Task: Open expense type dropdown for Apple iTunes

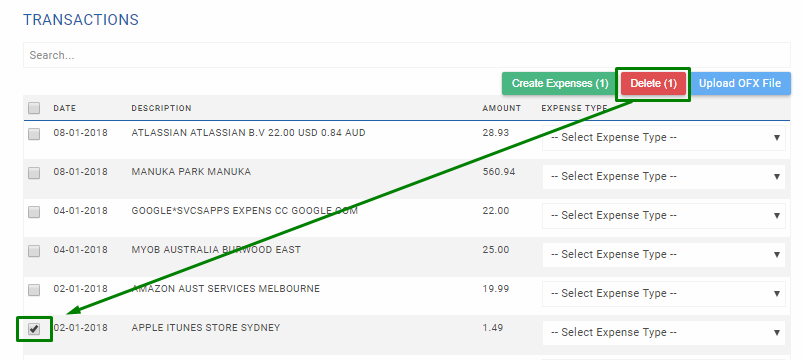Action: coord(664,332)
